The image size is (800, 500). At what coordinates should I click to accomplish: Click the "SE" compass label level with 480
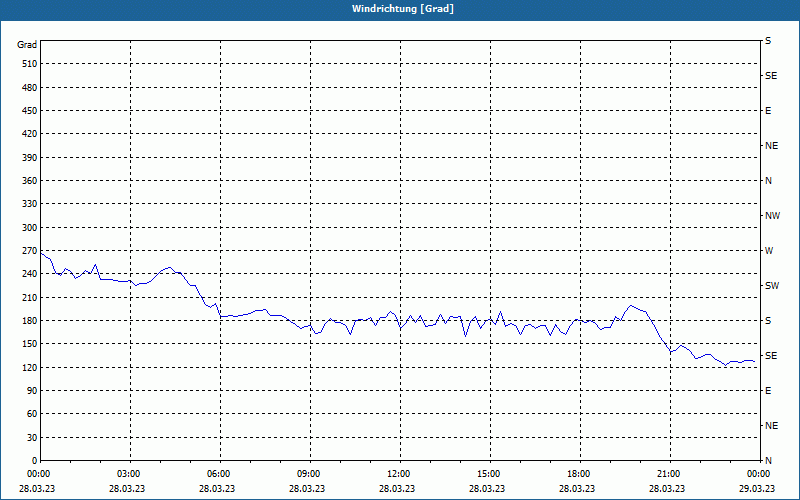771,76
